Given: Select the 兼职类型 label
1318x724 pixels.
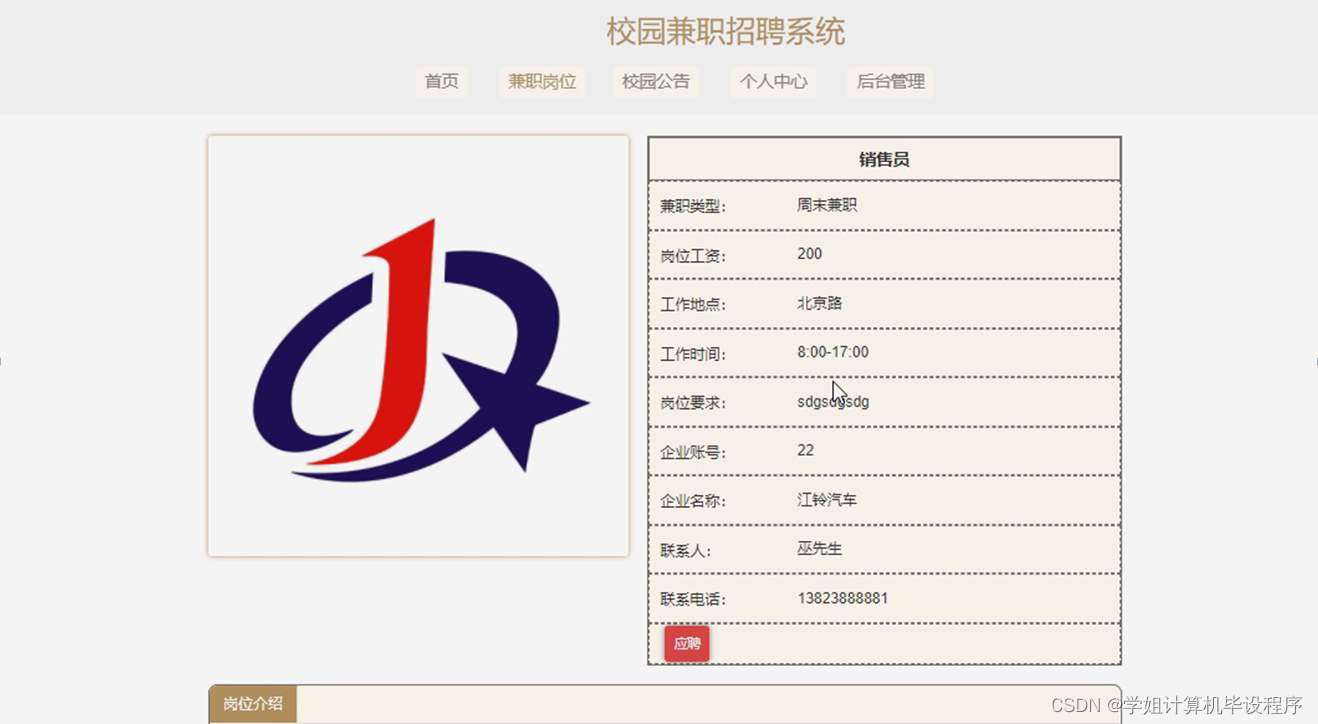Looking at the screenshot, I should (x=692, y=206).
